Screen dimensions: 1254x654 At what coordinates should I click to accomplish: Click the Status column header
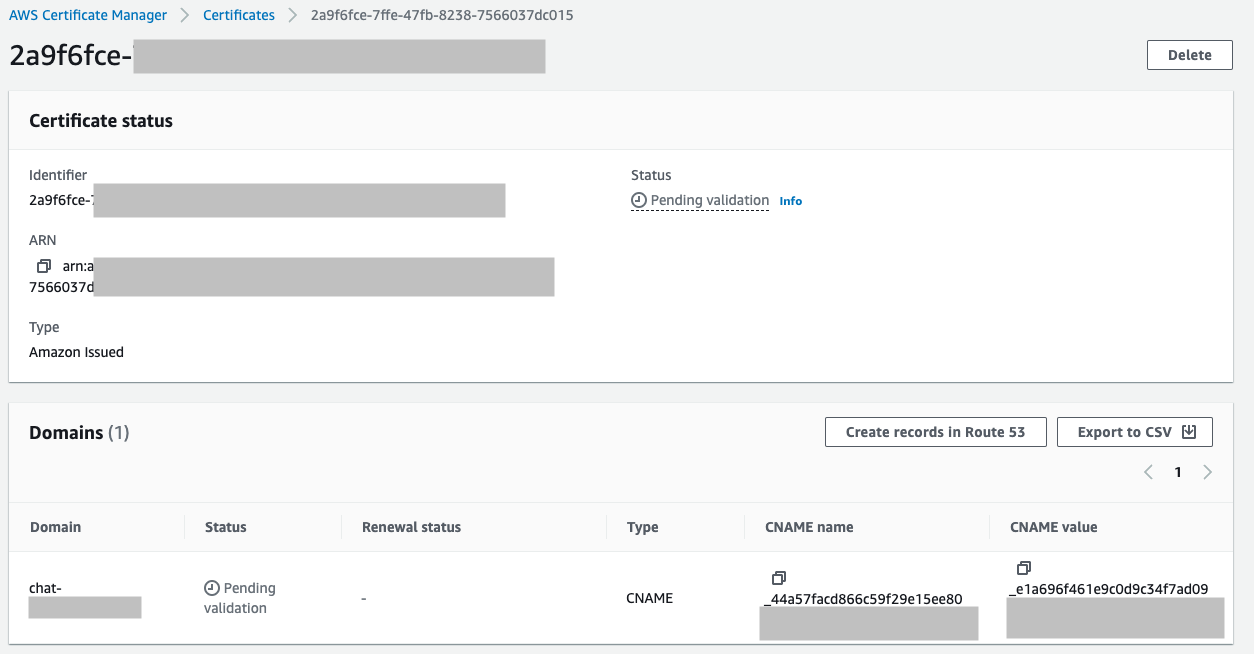tap(226, 527)
